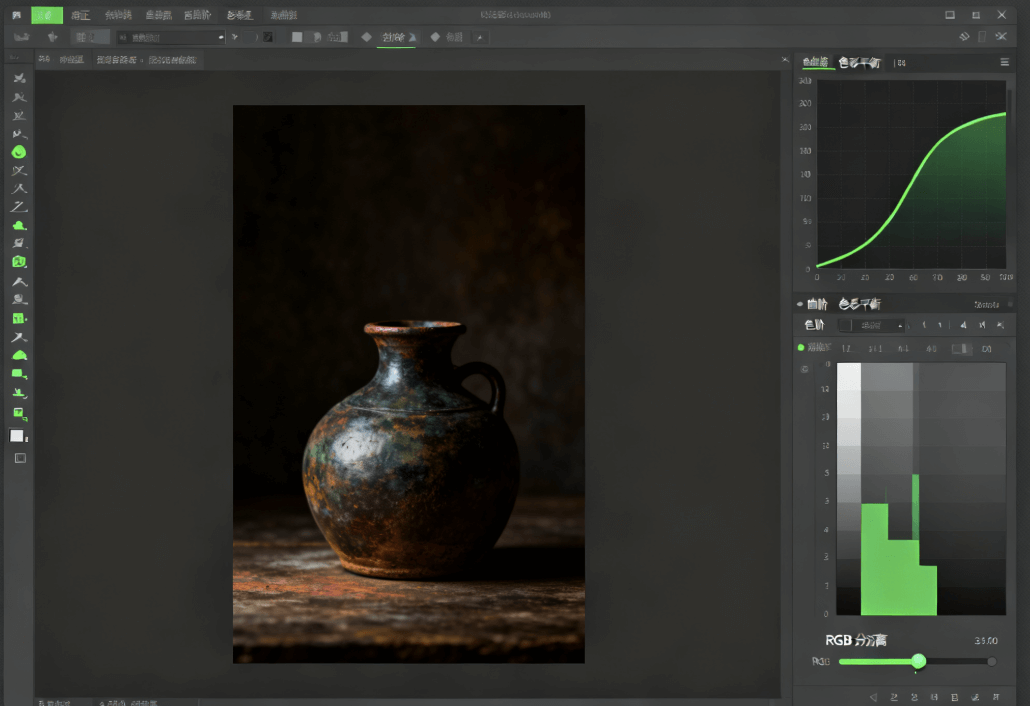This screenshot has width=1030, height=706.
Task: Select the highlighted green round tool in toolbox
Action: click(x=18, y=152)
